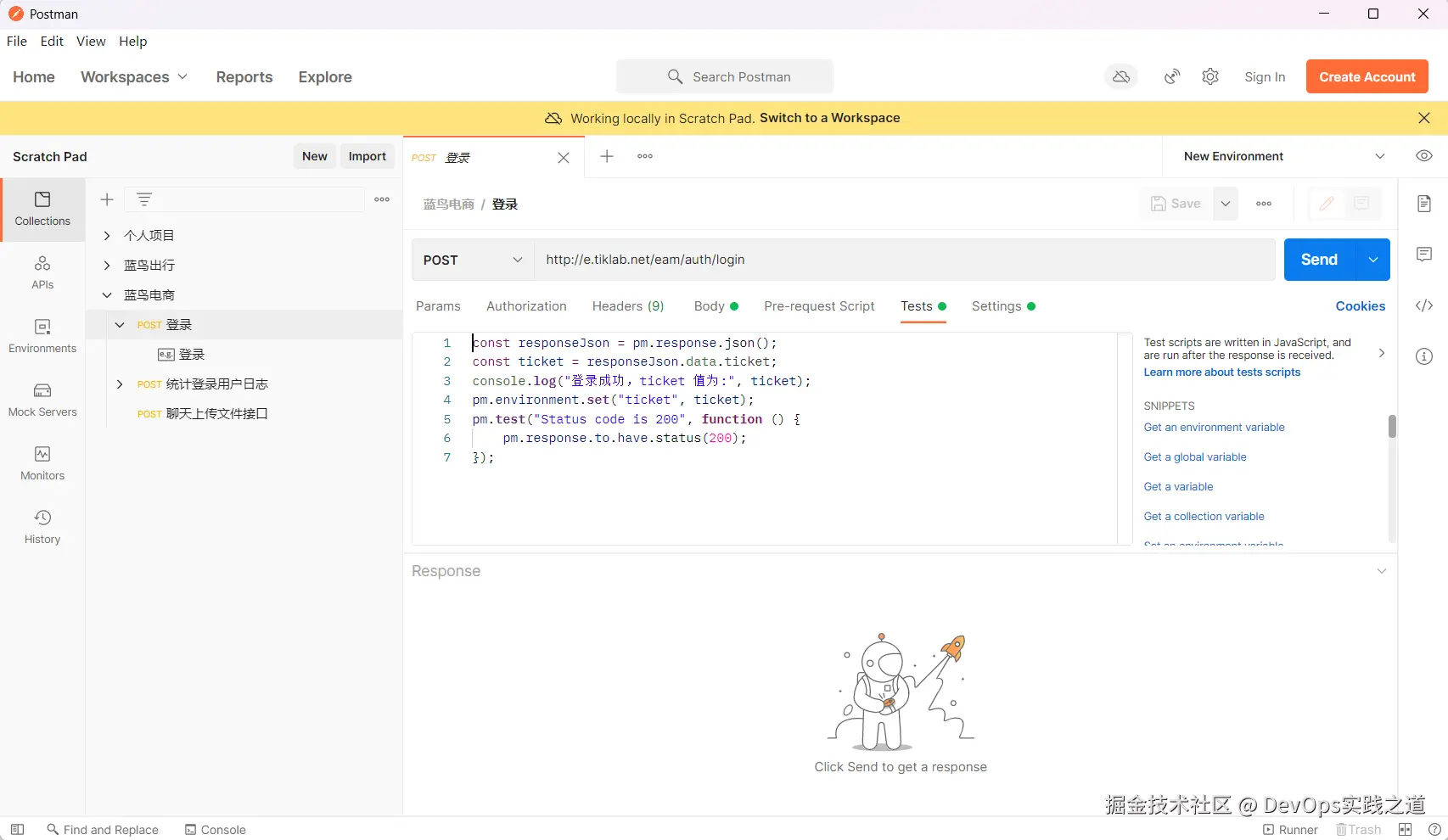This screenshot has height=840, width=1448.
Task: Collapse the 蓝鸟电商 collection
Action: pyautogui.click(x=107, y=294)
